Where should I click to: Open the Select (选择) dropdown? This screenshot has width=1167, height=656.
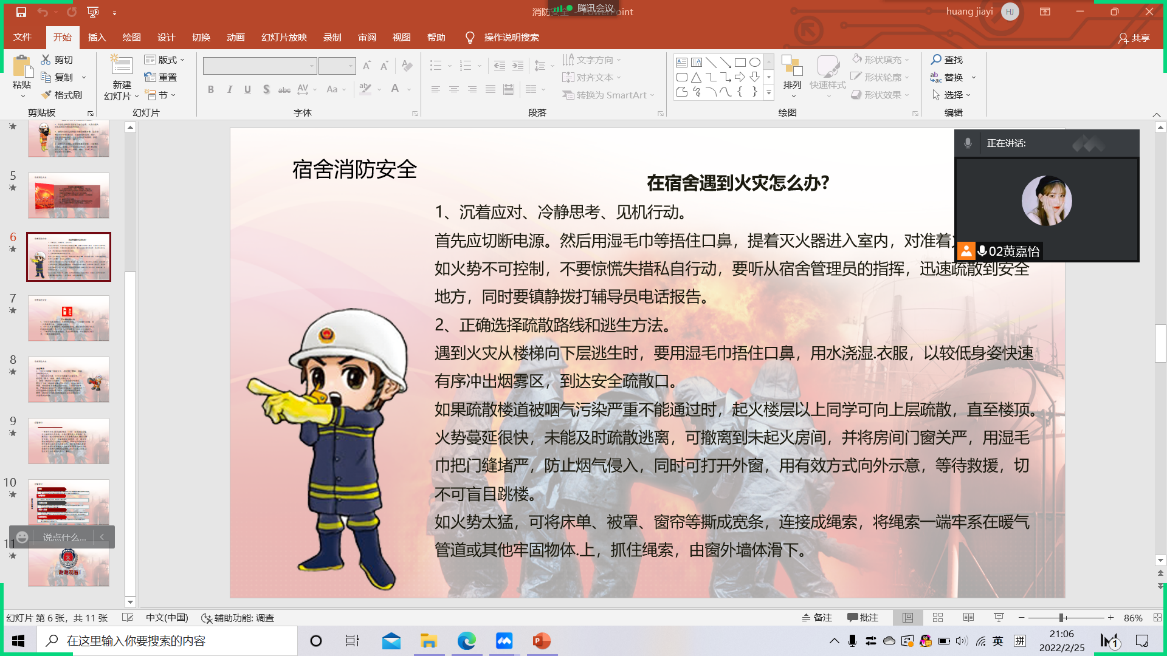953,95
